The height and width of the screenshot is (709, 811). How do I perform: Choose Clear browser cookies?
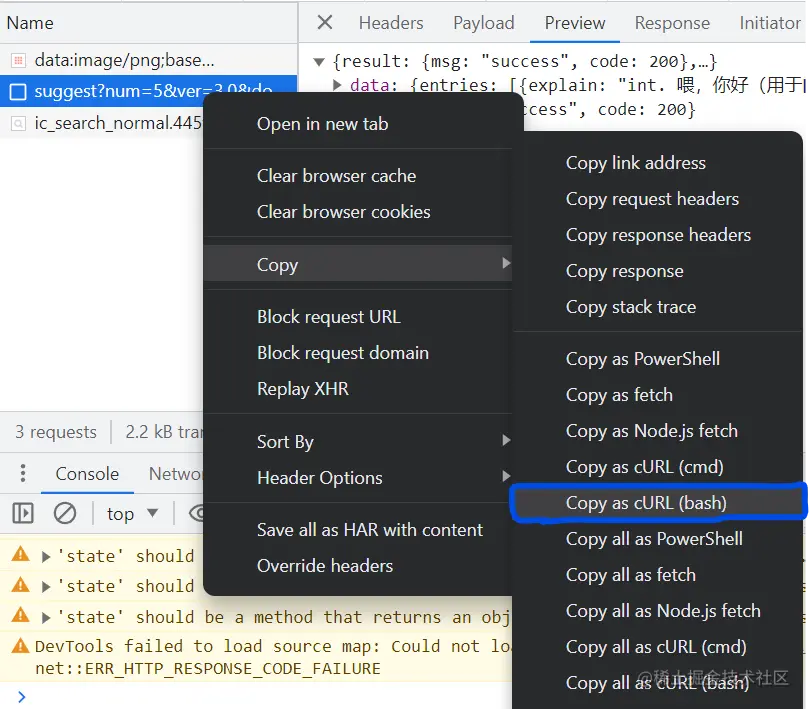[x=358, y=212]
